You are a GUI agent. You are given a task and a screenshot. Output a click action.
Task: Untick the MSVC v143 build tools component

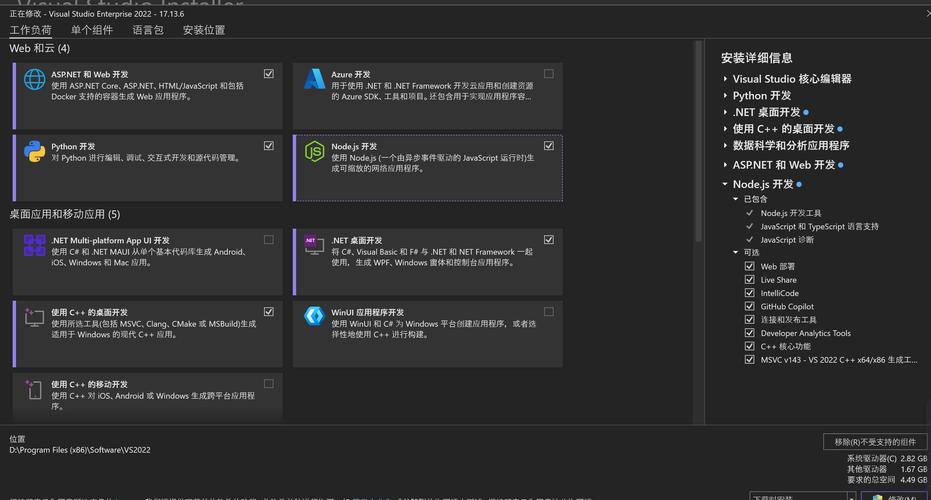[750, 359]
